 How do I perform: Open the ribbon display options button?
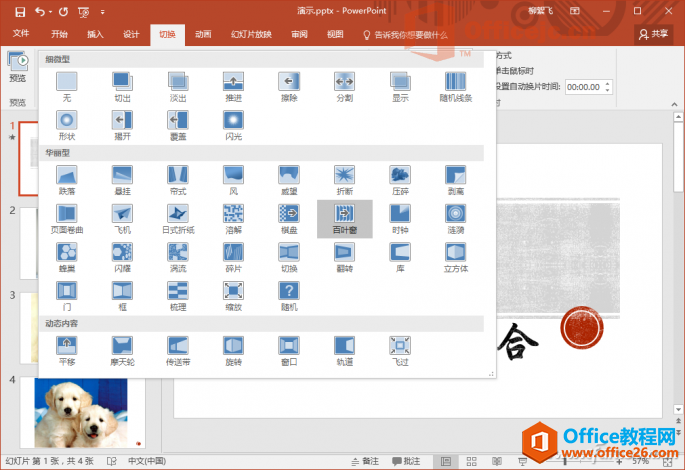575,11
